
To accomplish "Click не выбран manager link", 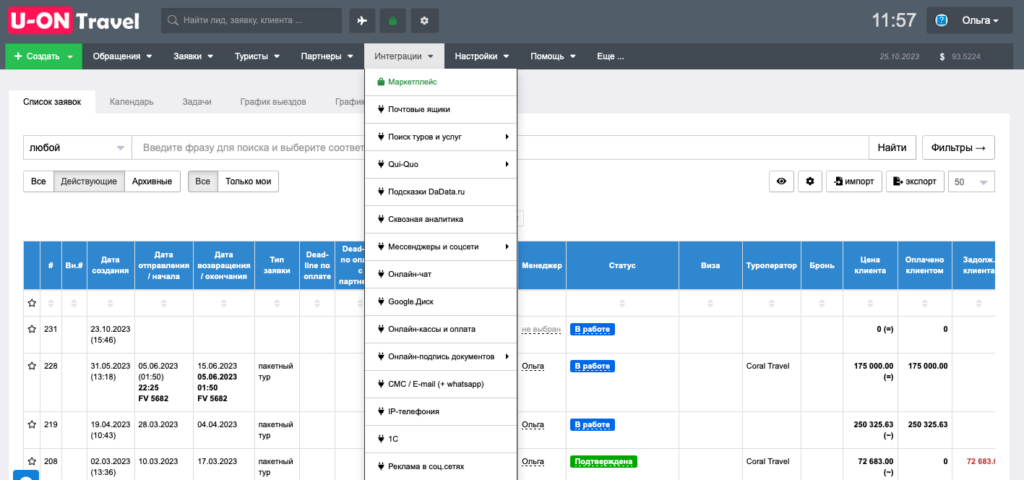I will (x=541, y=329).
